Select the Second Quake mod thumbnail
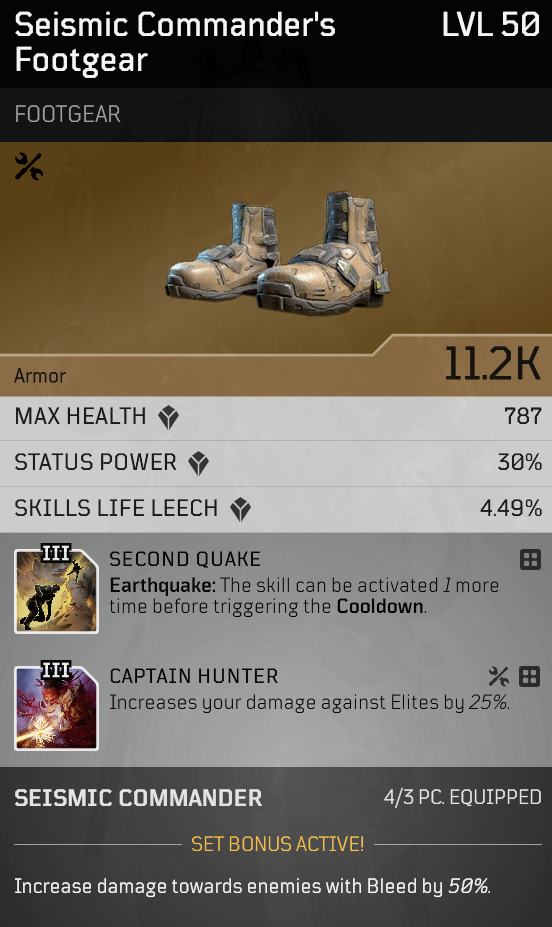Screen dimensions: 552x927 pyautogui.click(x=56, y=589)
